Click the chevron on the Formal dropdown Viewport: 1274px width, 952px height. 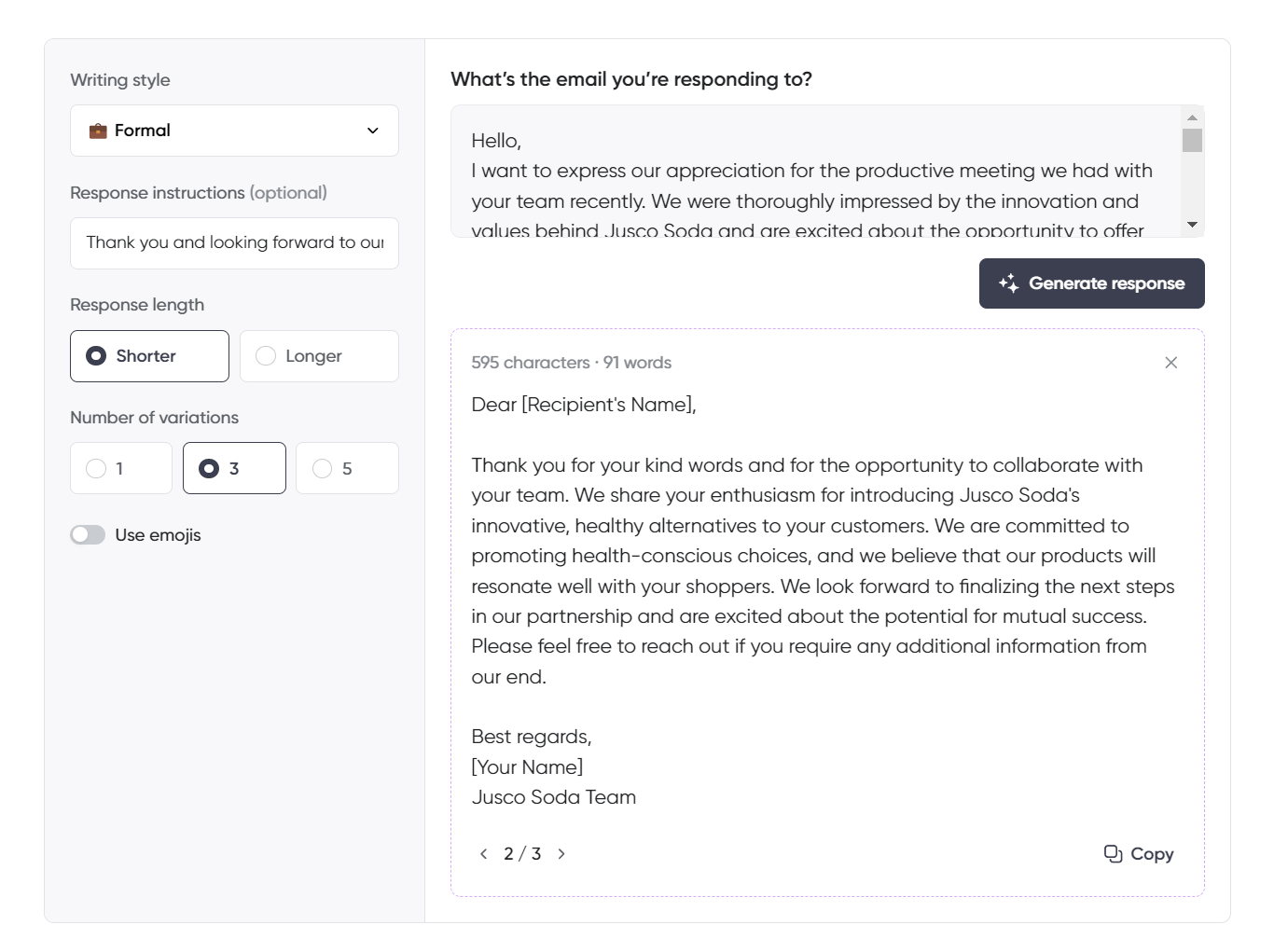(x=372, y=131)
